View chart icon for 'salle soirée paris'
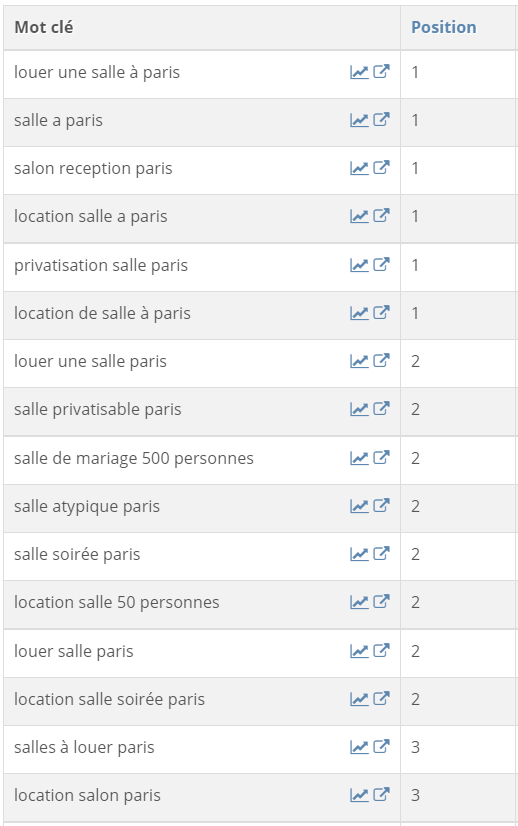Screen dimensions: 518x826 [x=359, y=554]
